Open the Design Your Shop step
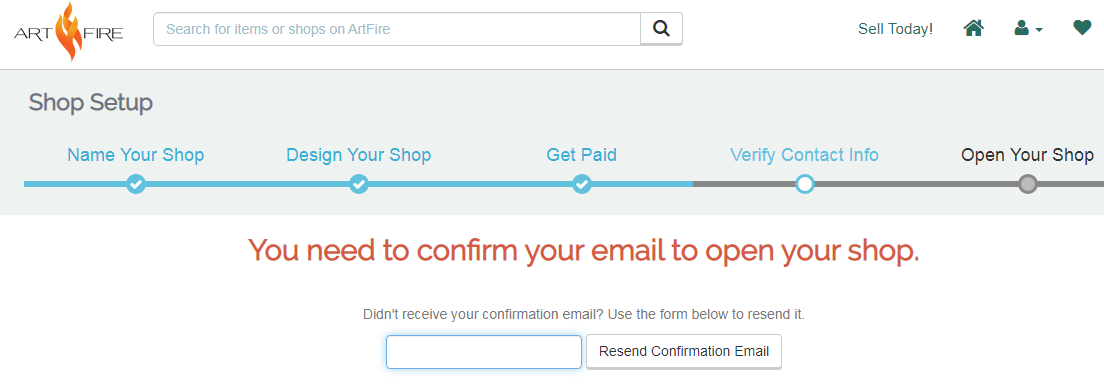 click(x=359, y=155)
